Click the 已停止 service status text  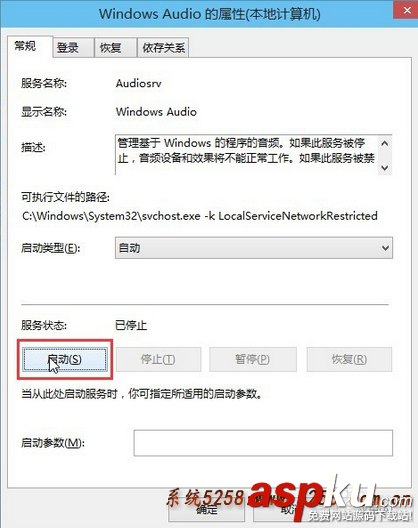pyautogui.click(x=131, y=325)
